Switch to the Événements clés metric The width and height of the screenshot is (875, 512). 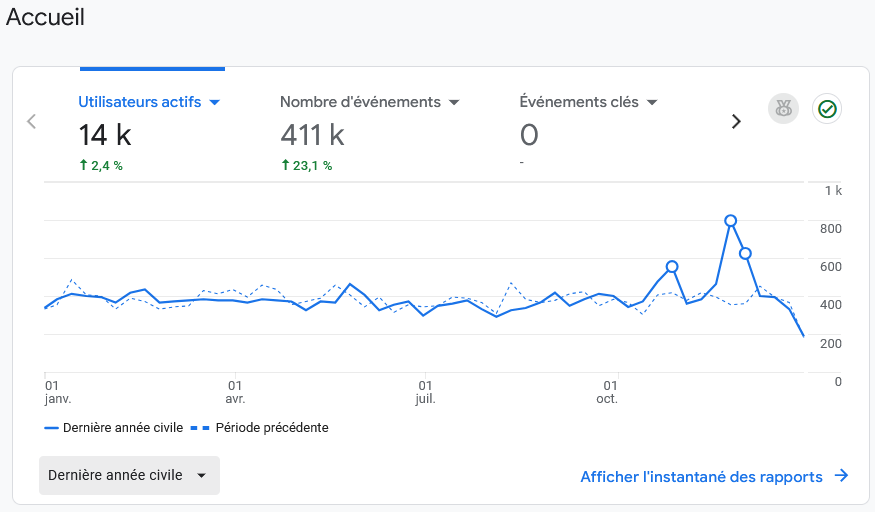[578, 102]
